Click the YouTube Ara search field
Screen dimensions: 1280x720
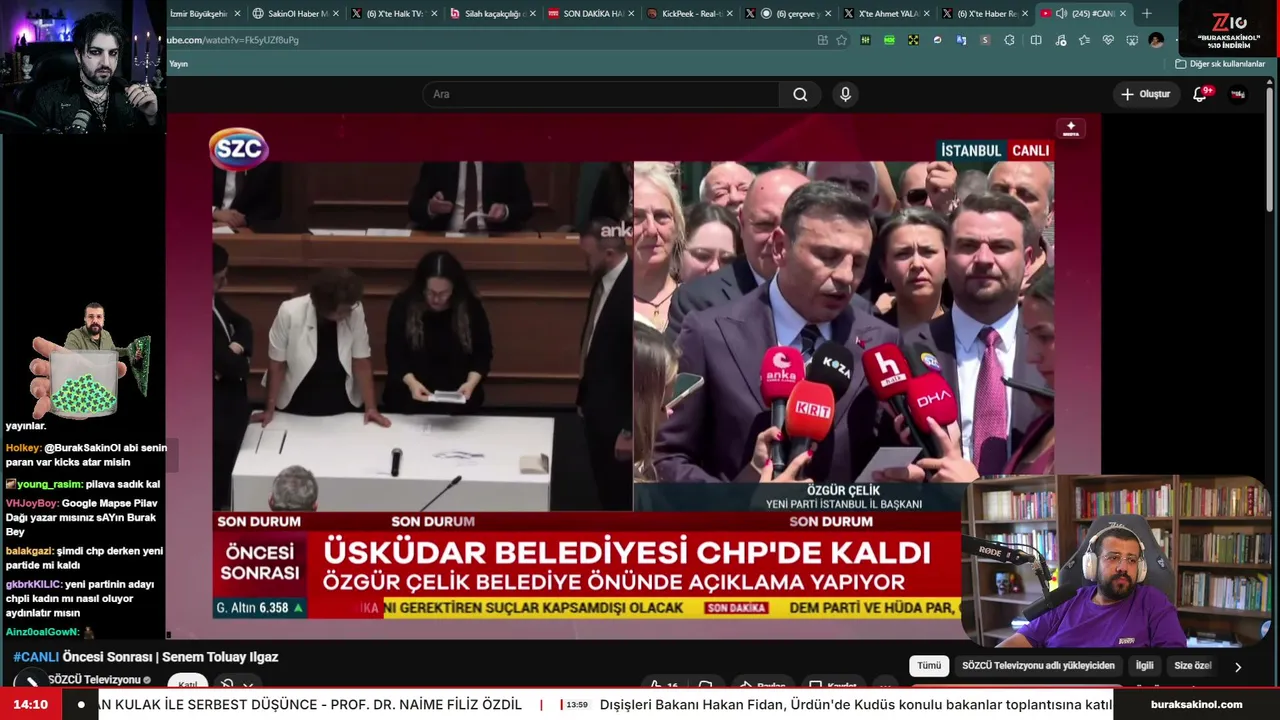601,94
